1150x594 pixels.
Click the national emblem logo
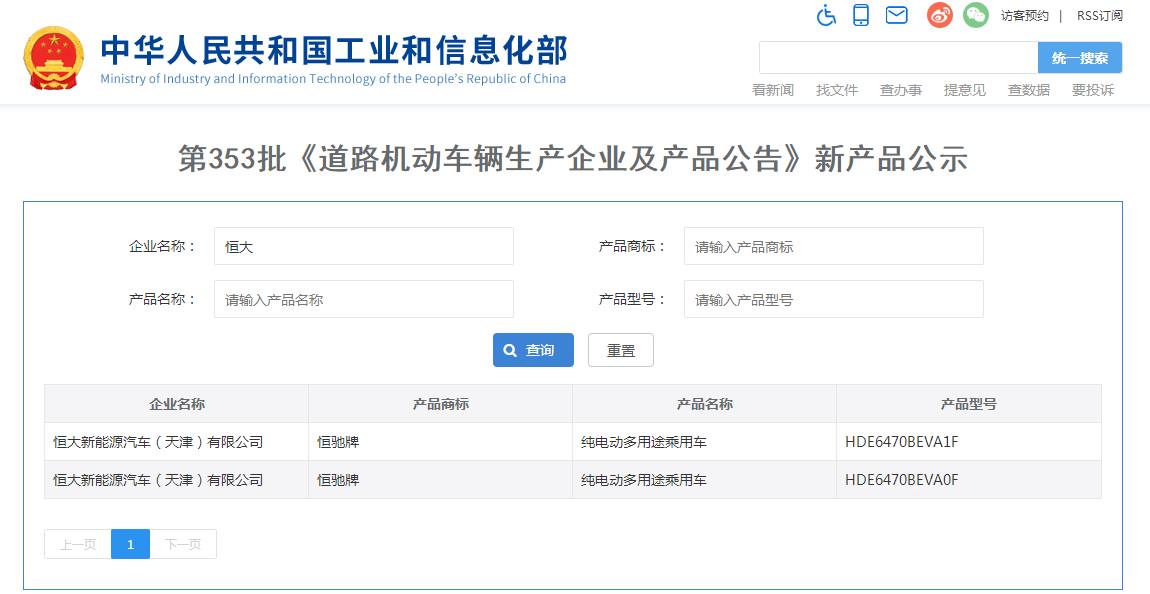(x=54, y=59)
